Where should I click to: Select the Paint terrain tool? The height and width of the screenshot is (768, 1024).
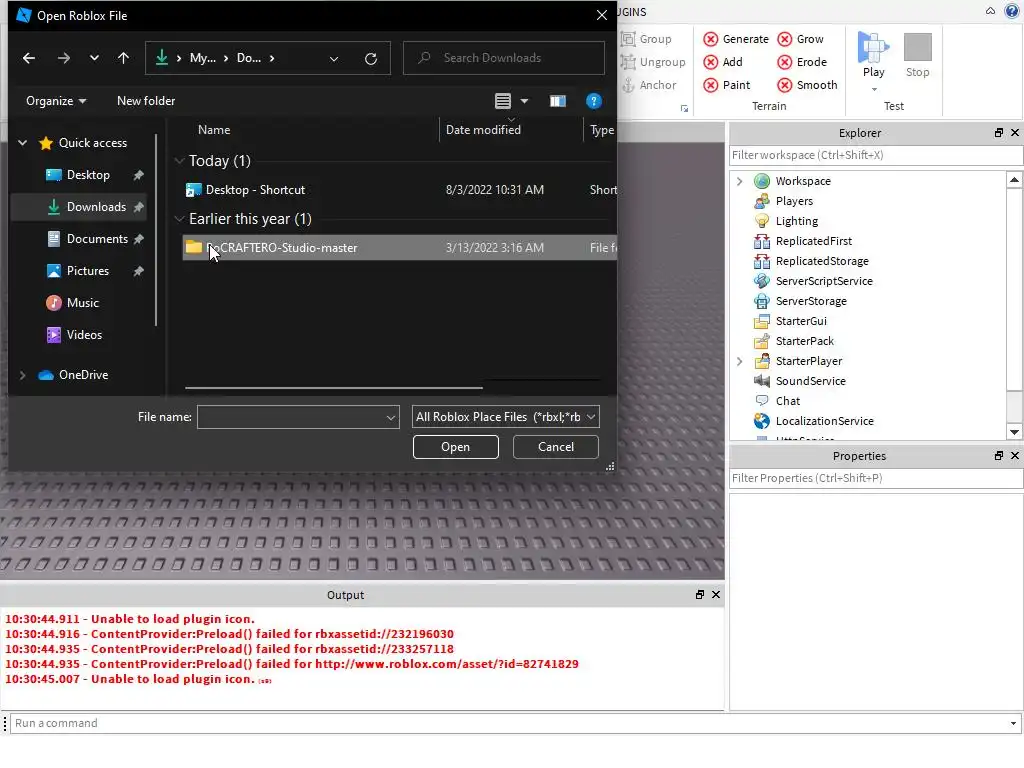click(x=727, y=85)
